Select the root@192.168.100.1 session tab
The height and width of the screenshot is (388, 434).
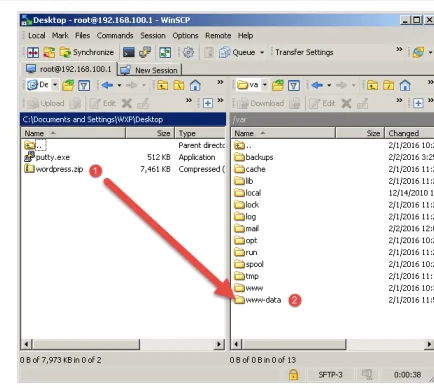click(69, 69)
